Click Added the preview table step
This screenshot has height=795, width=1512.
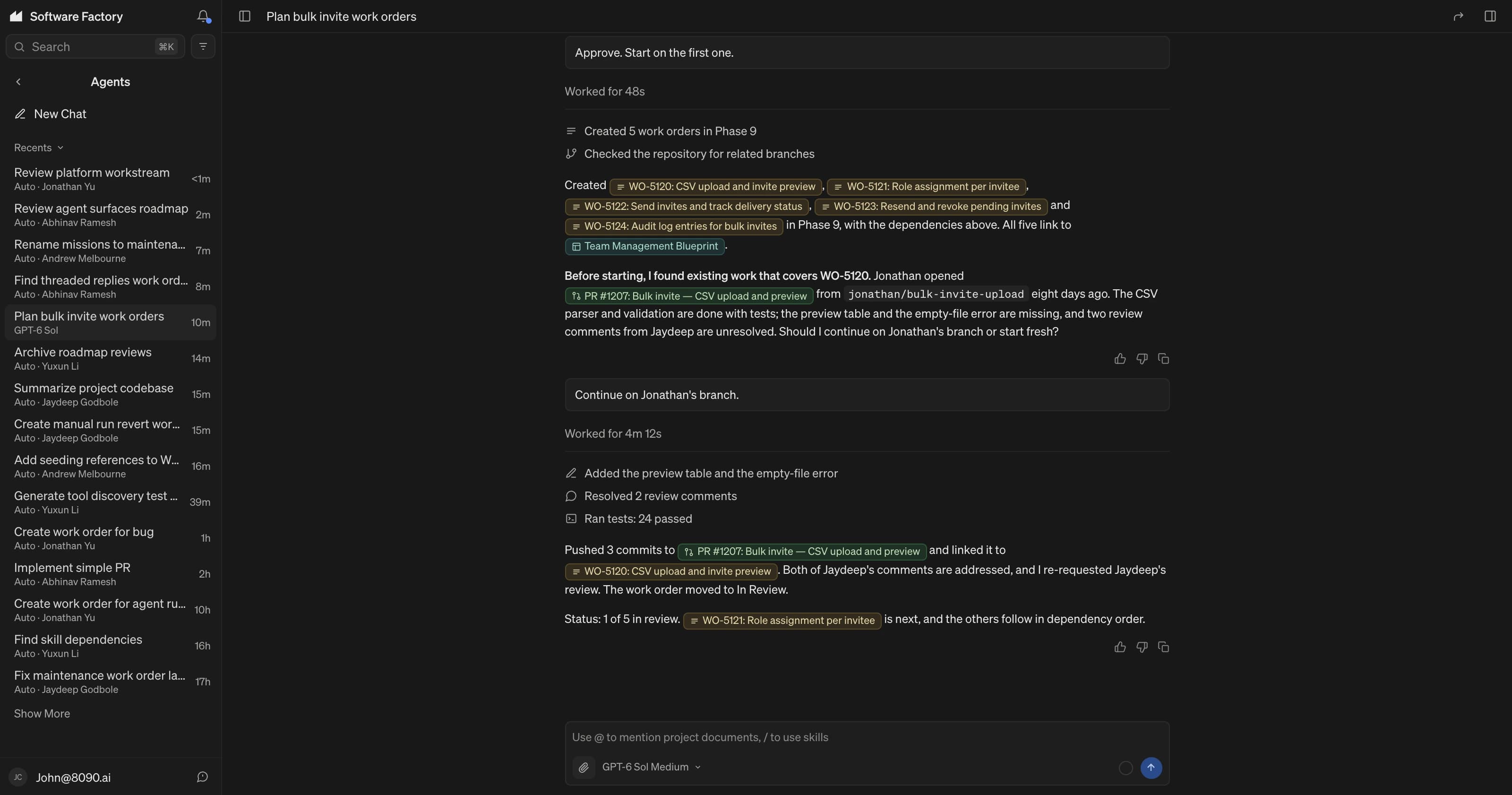(710, 473)
